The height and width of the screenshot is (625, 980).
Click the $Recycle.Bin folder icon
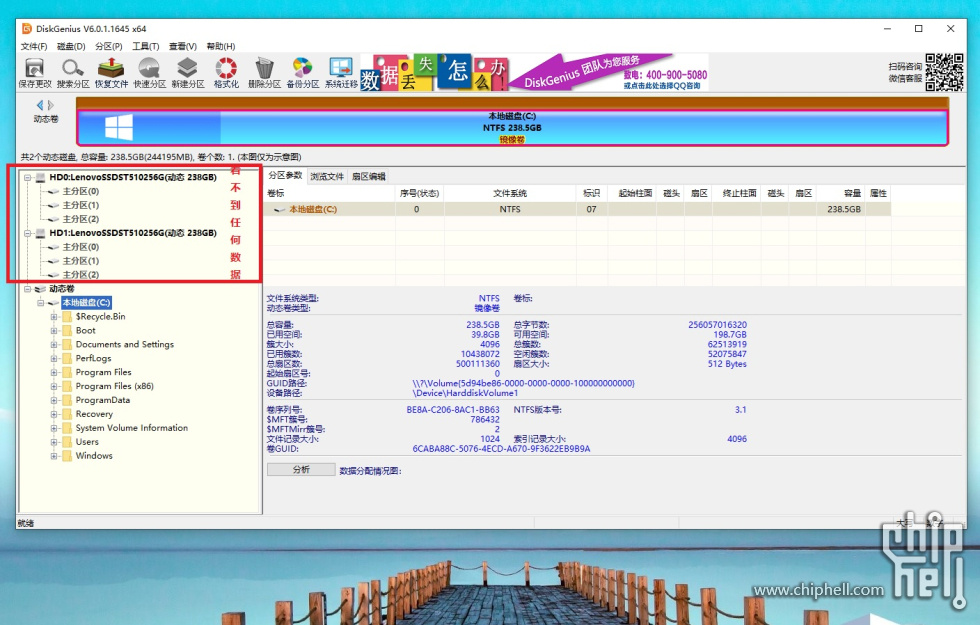[66, 316]
